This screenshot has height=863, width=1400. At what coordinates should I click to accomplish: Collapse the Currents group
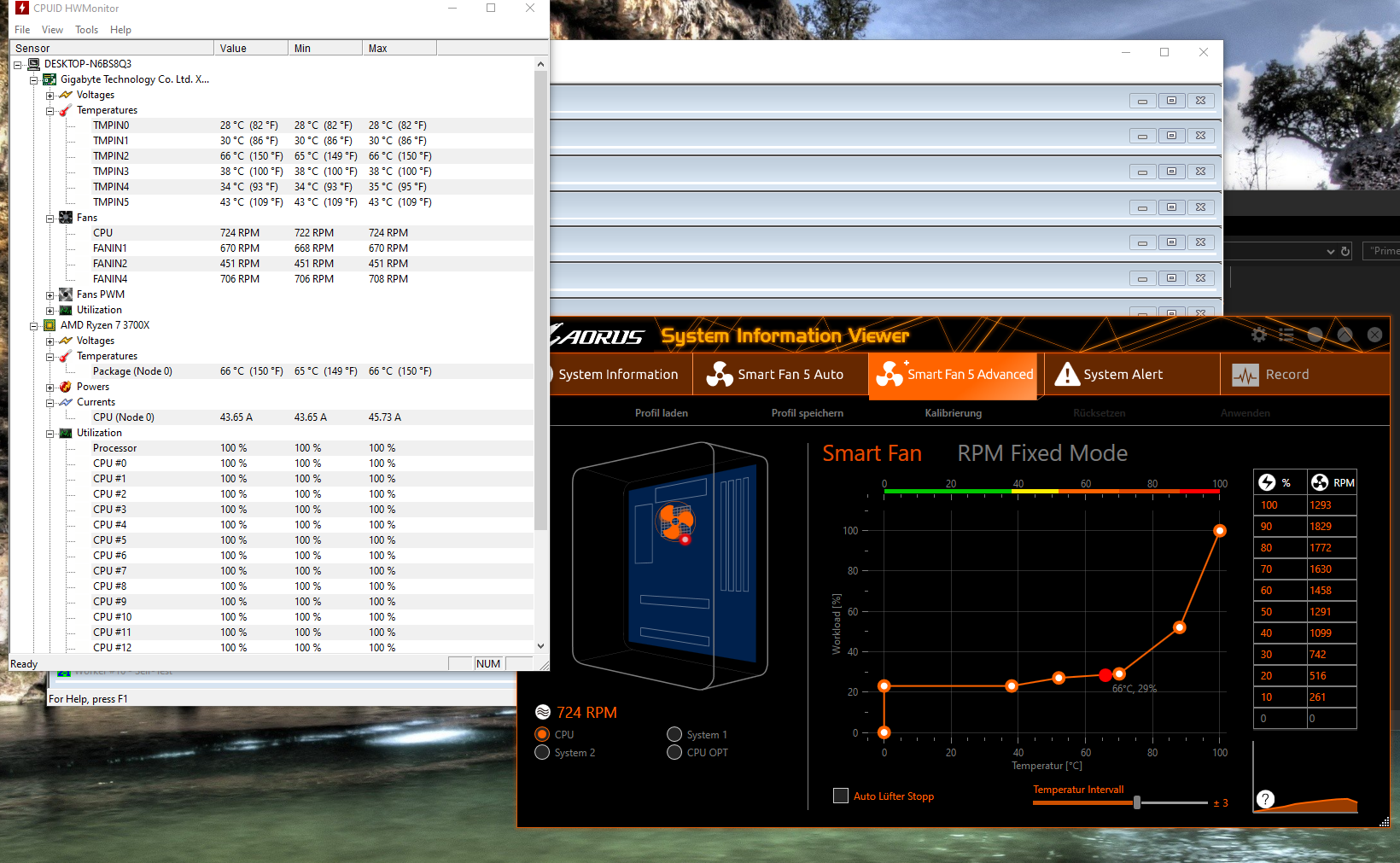click(x=50, y=403)
